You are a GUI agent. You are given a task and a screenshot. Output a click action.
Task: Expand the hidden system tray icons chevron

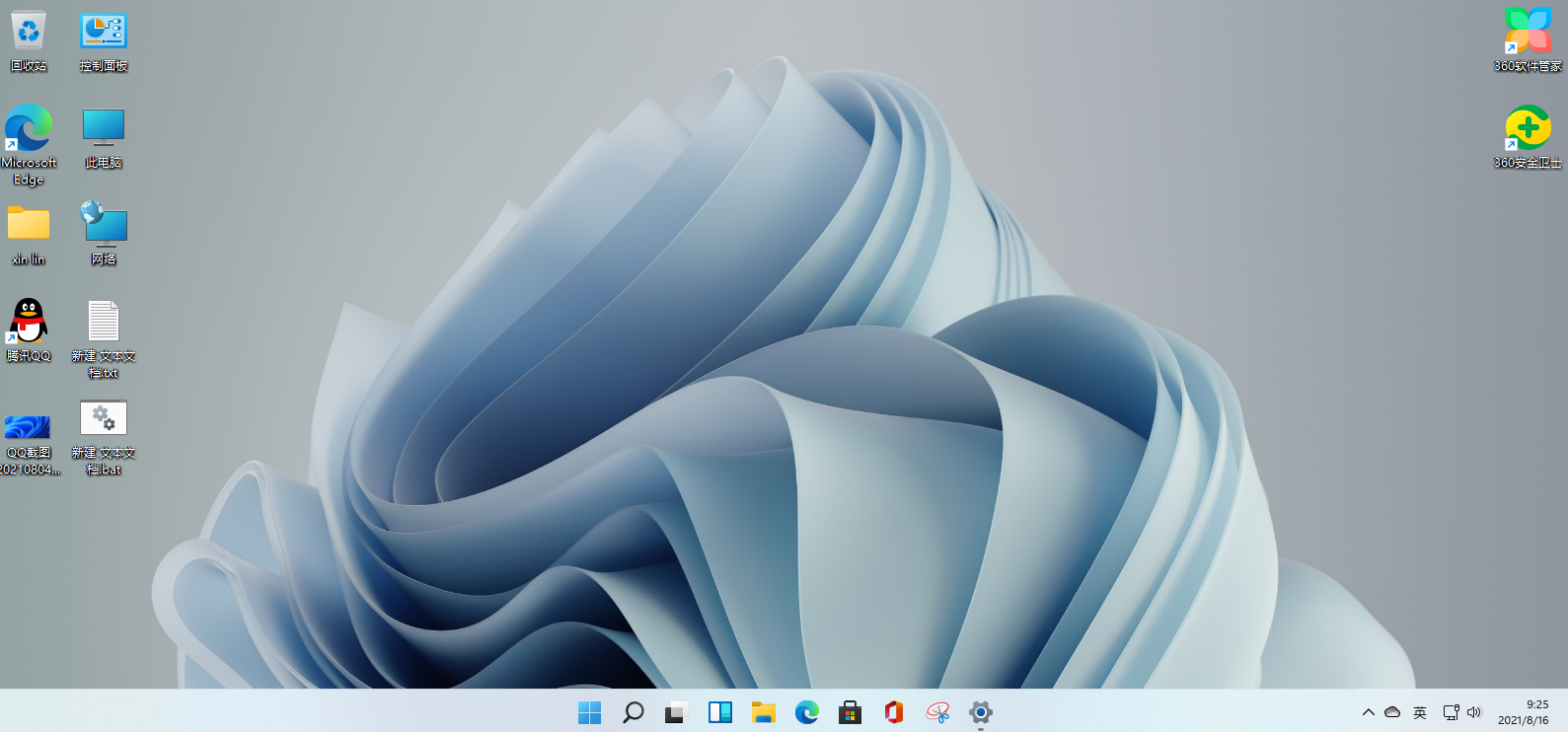(x=1368, y=712)
